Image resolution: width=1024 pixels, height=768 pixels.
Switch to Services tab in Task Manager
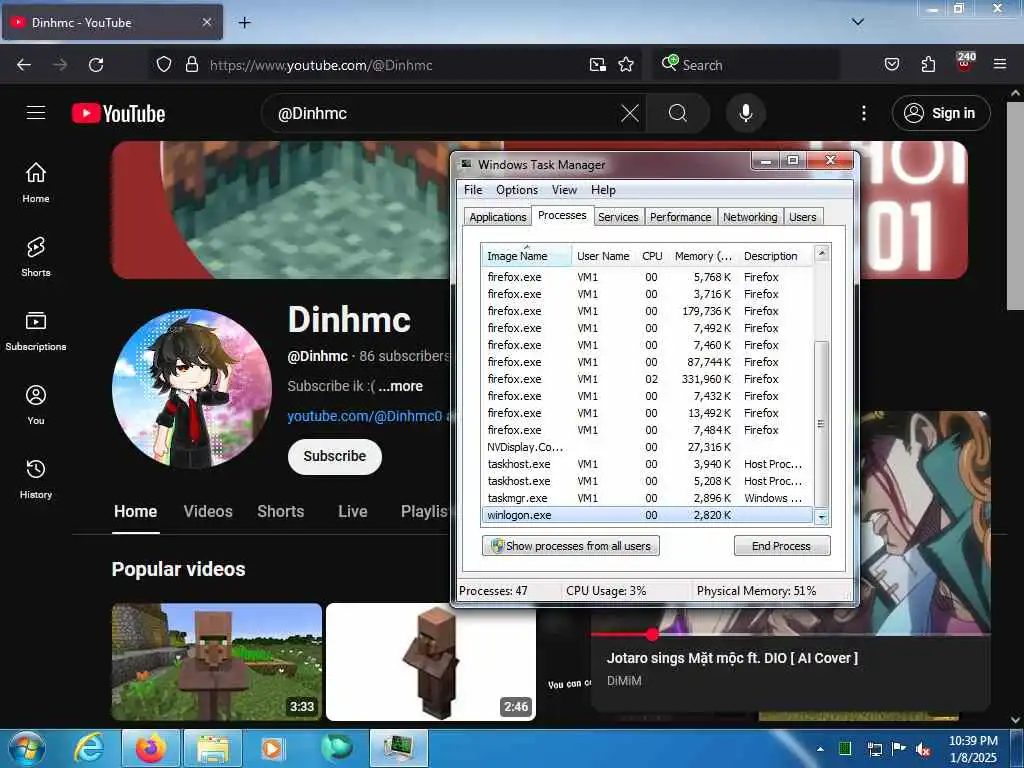point(618,217)
